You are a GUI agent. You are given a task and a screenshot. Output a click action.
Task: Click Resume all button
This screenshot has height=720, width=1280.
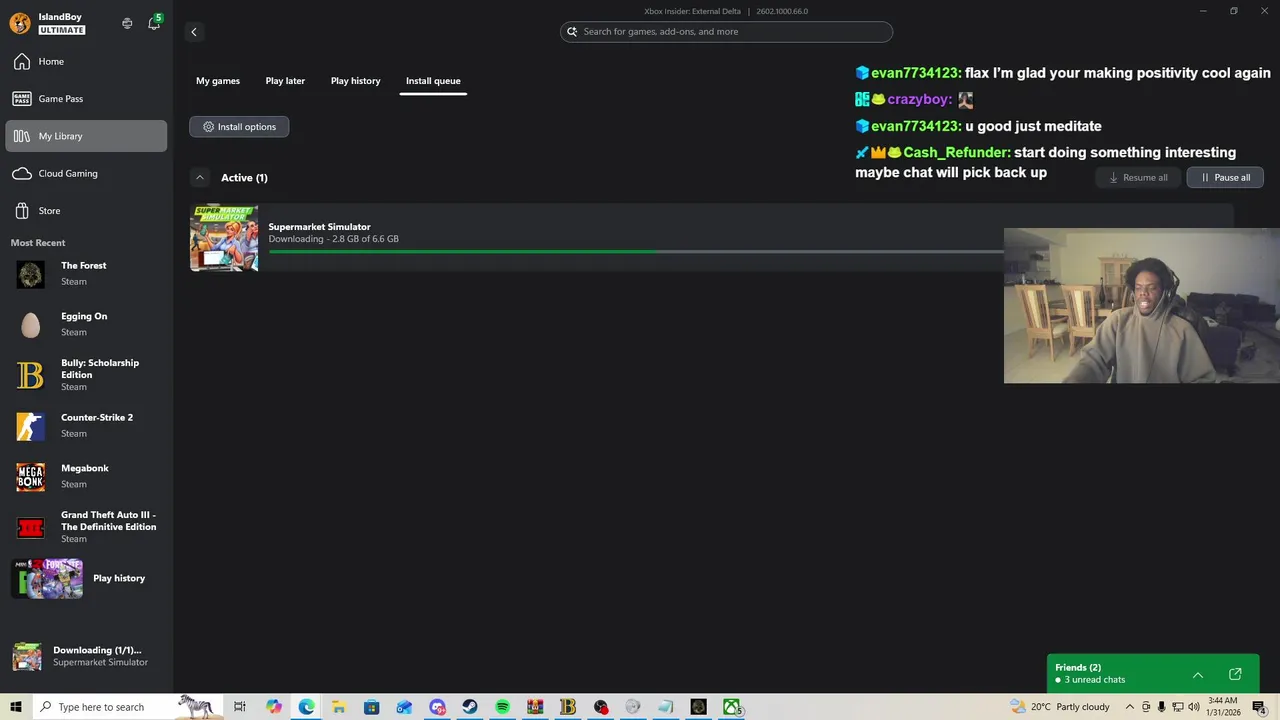pyautogui.click(x=1138, y=178)
